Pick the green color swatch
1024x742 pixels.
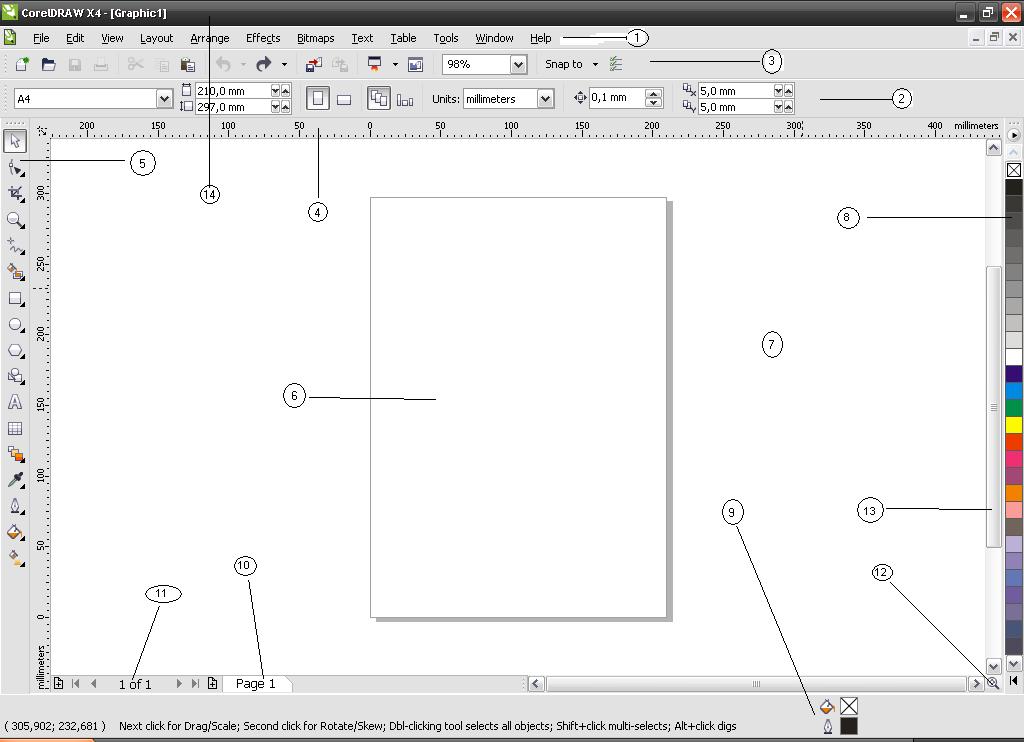[x=1014, y=408]
